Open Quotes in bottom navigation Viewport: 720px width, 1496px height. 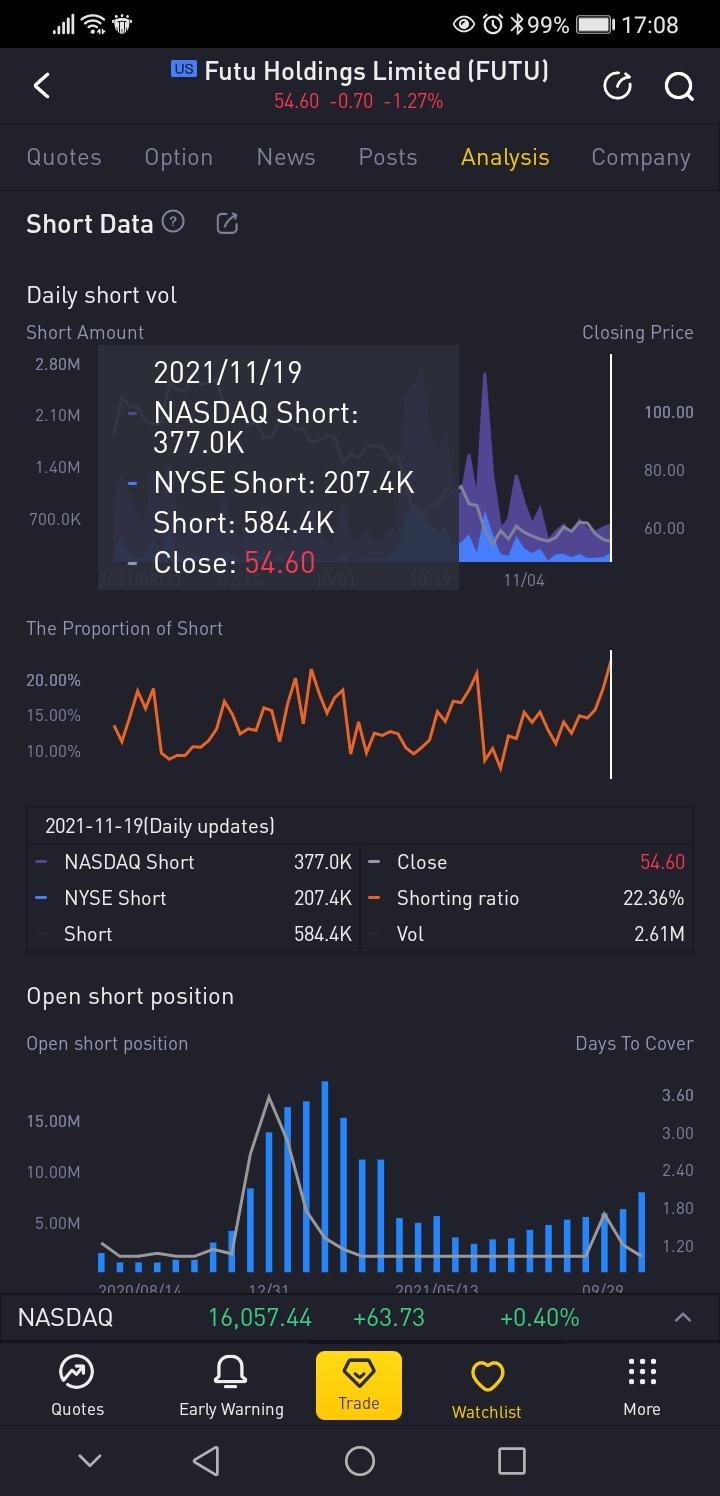tap(77, 1385)
